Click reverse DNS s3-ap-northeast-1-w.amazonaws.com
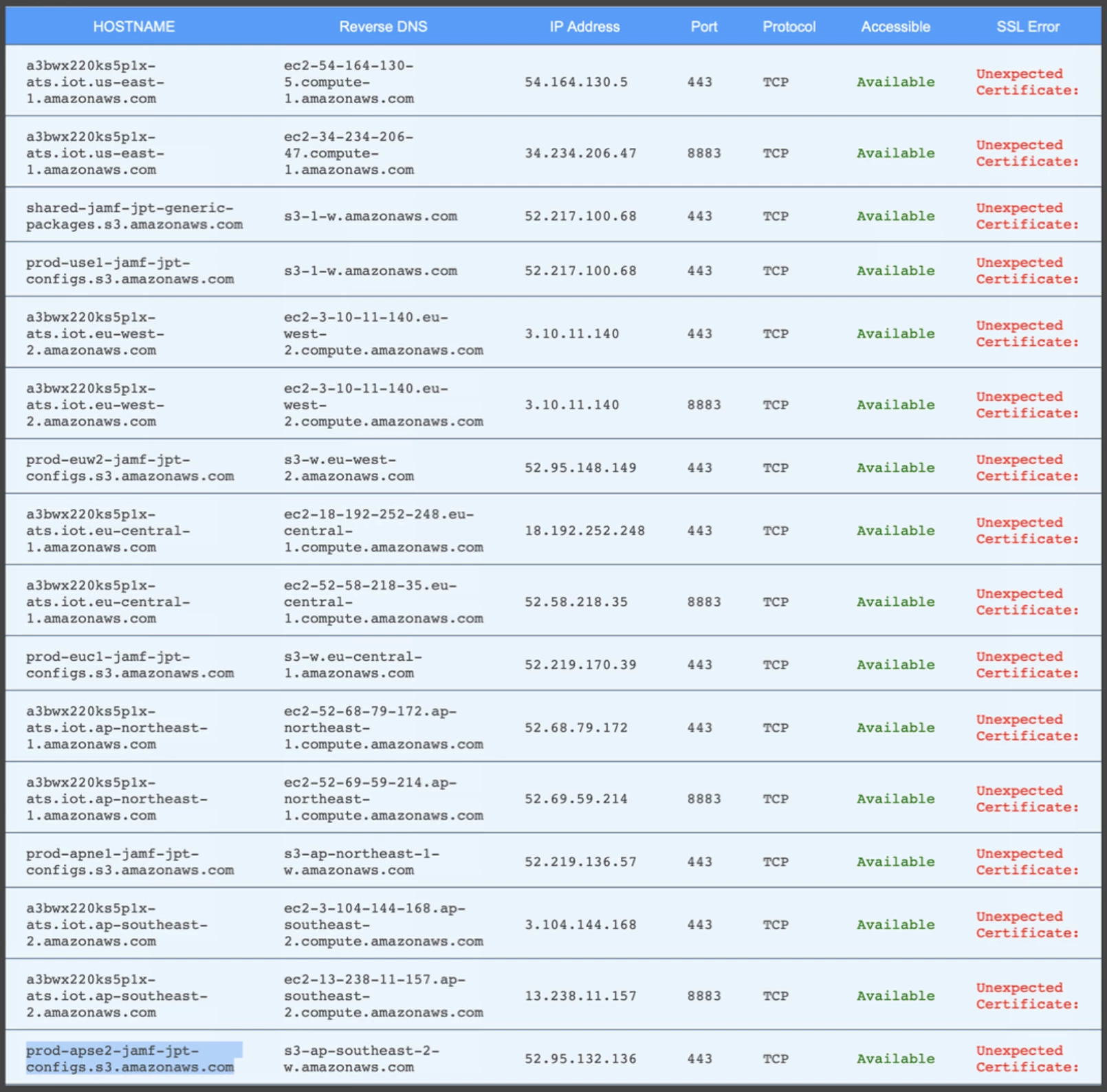This screenshot has height=1092, width=1107. (362, 862)
